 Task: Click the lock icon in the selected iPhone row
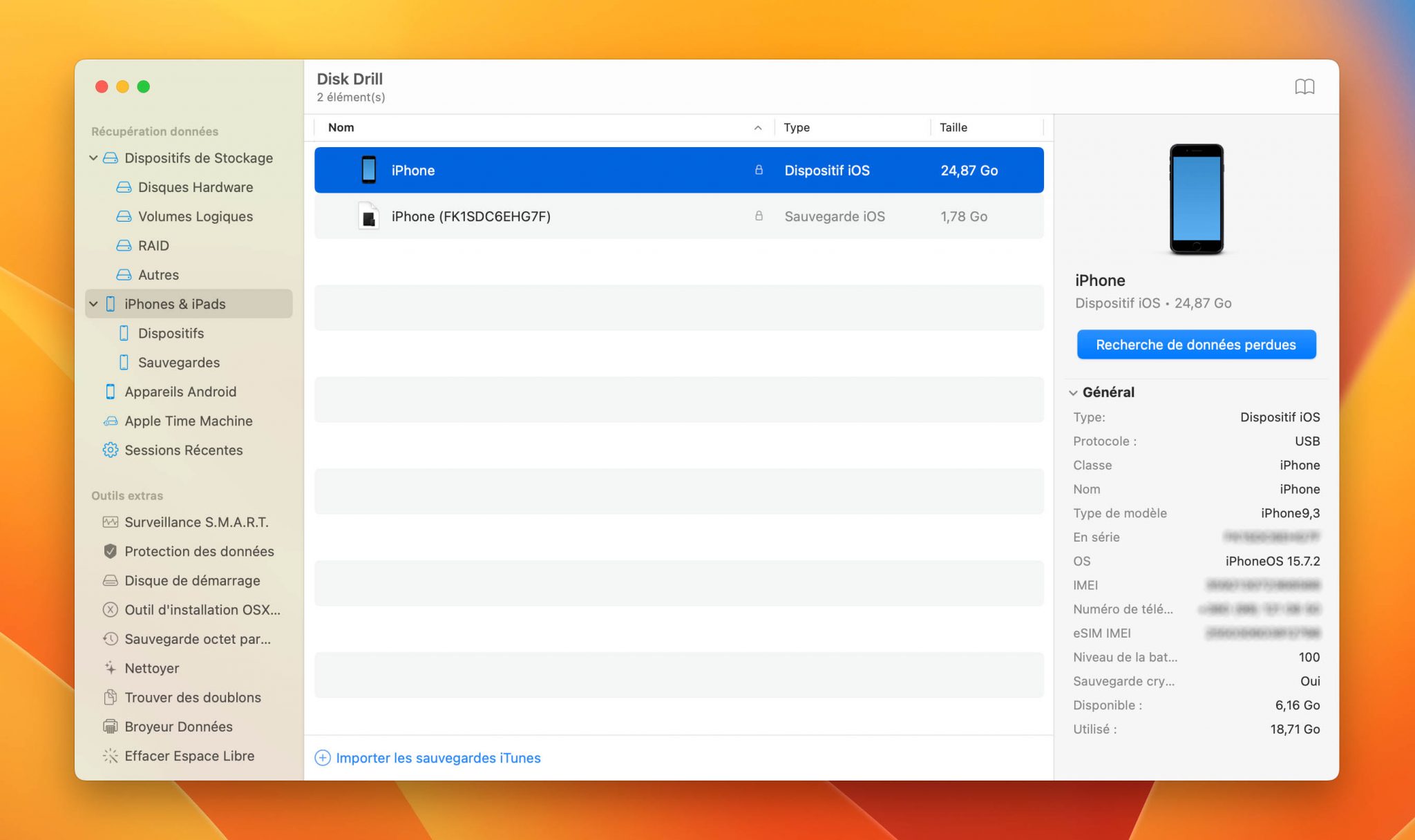tap(759, 170)
